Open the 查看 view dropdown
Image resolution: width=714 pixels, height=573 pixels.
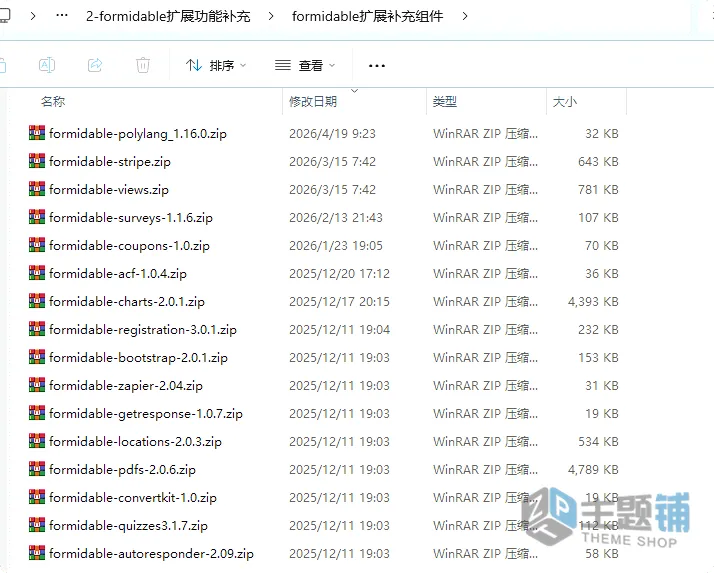305,66
